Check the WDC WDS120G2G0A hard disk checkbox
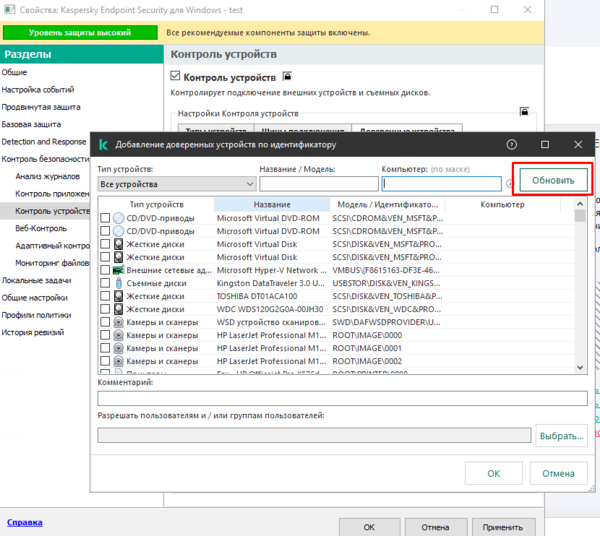Screen dimensions: 600x536 point(105,309)
